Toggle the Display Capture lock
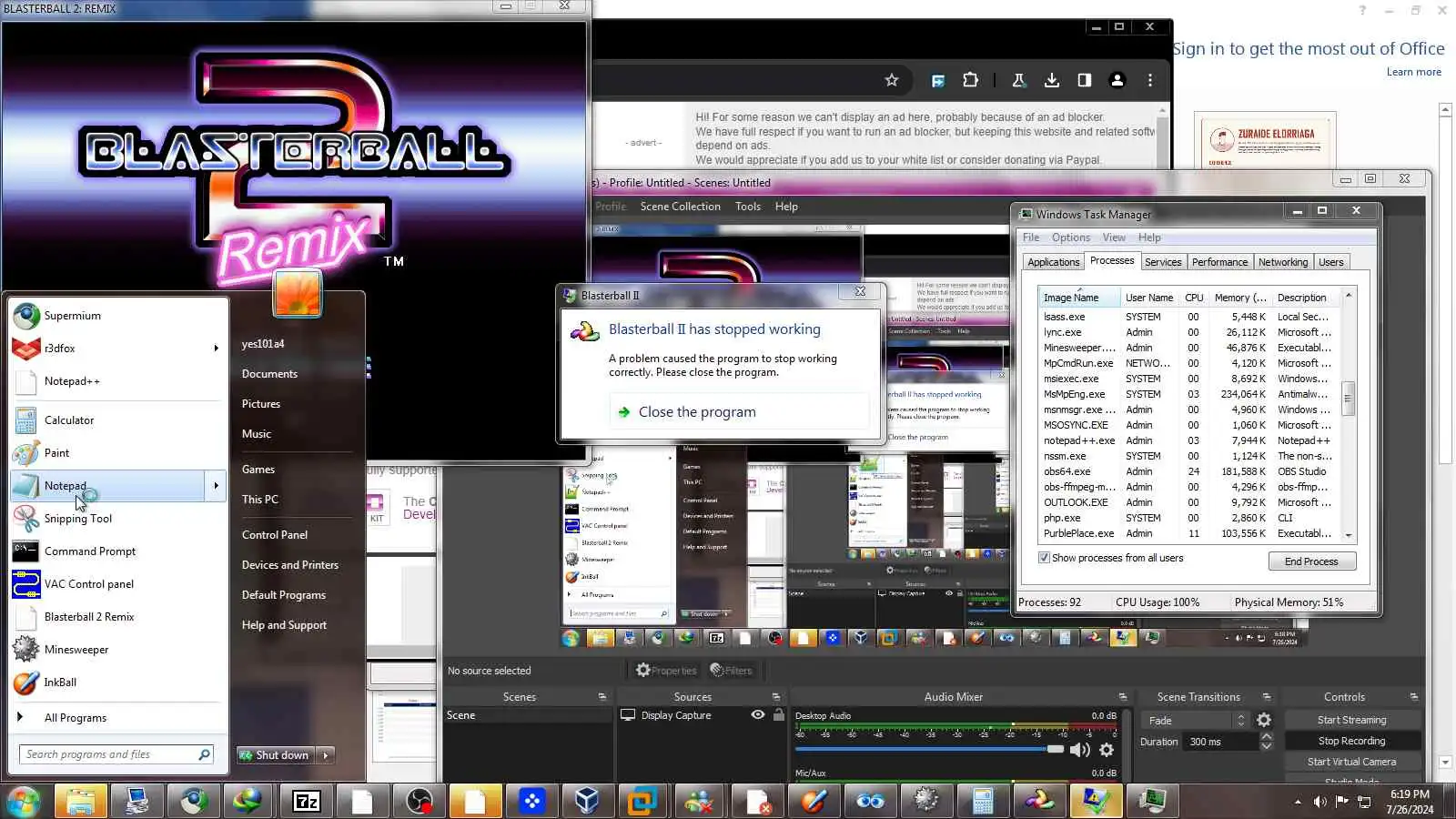Image resolution: width=1456 pixels, height=819 pixels. [778, 715]
